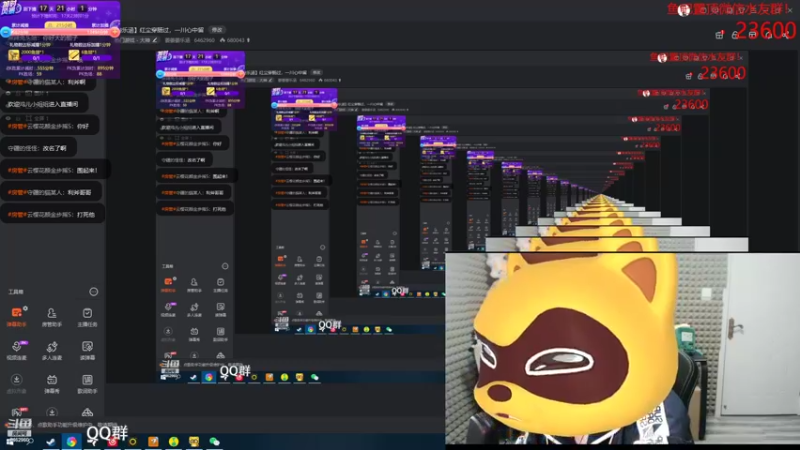Open the 房管助手 tool icon
The image size is (800, 450).
pyautogui.click(x=52, y=316)
